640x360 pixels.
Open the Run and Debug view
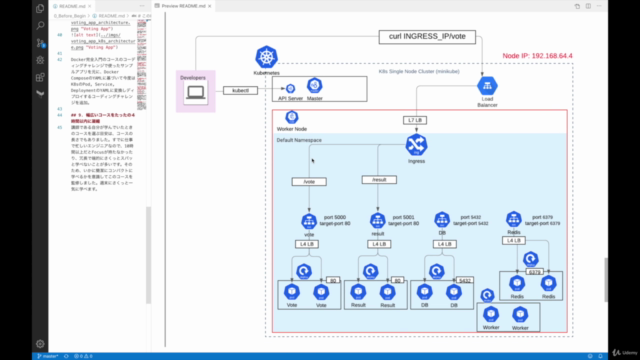40,60
